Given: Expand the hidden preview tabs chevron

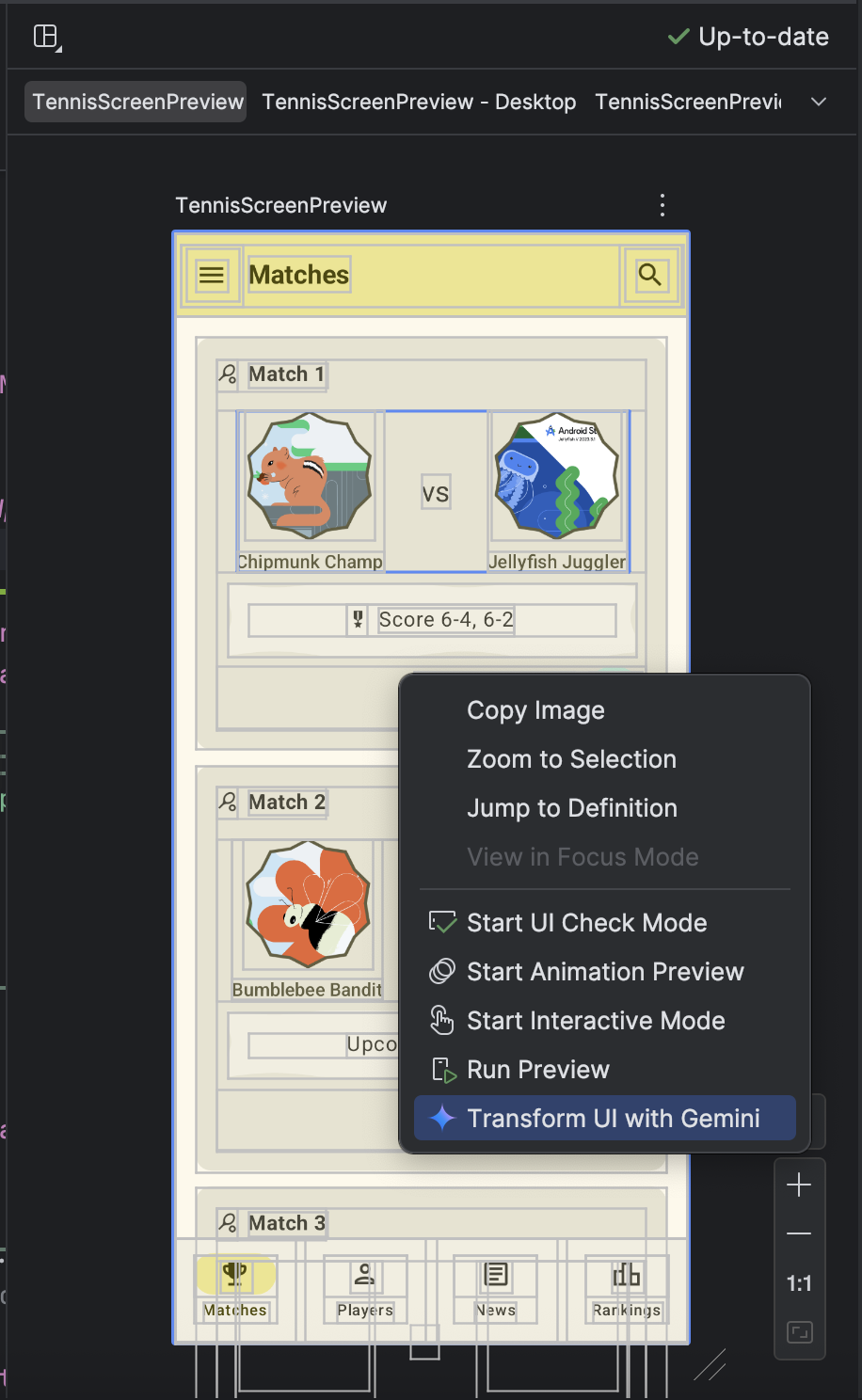Looking at the screenshot, I should tap(818, 102).
